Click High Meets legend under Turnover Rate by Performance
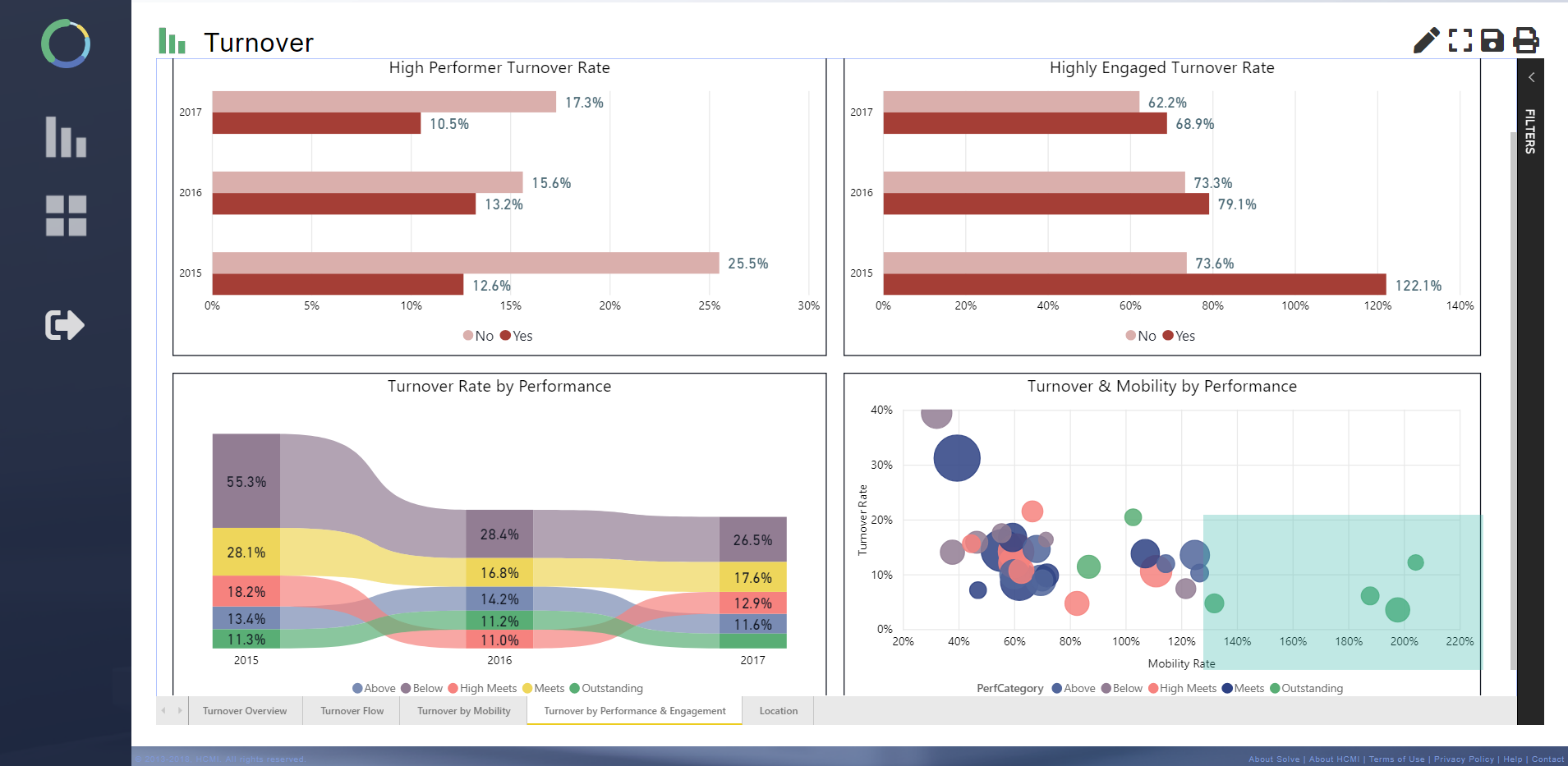This screenshot has width=1568, height=766. tap(482, 688)
